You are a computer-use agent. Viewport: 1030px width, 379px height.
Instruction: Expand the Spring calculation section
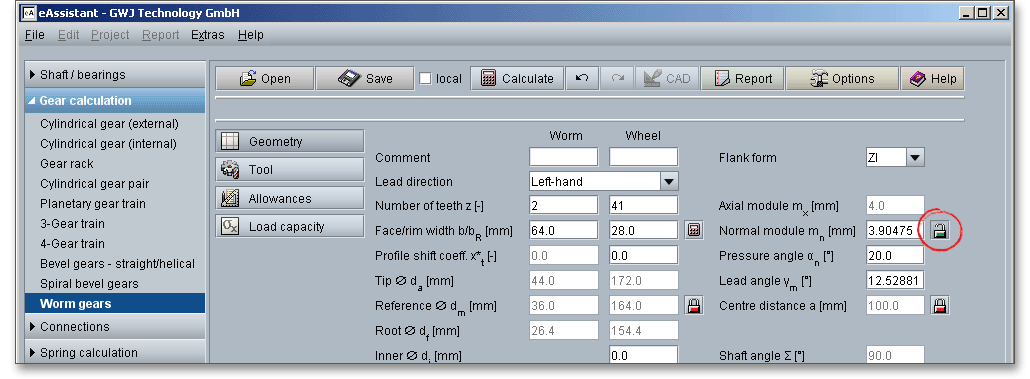tap(115, 353)
